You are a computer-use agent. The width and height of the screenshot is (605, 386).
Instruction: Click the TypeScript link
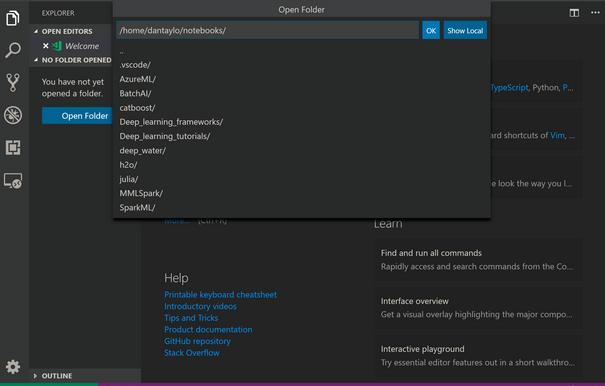coord(509,88)
